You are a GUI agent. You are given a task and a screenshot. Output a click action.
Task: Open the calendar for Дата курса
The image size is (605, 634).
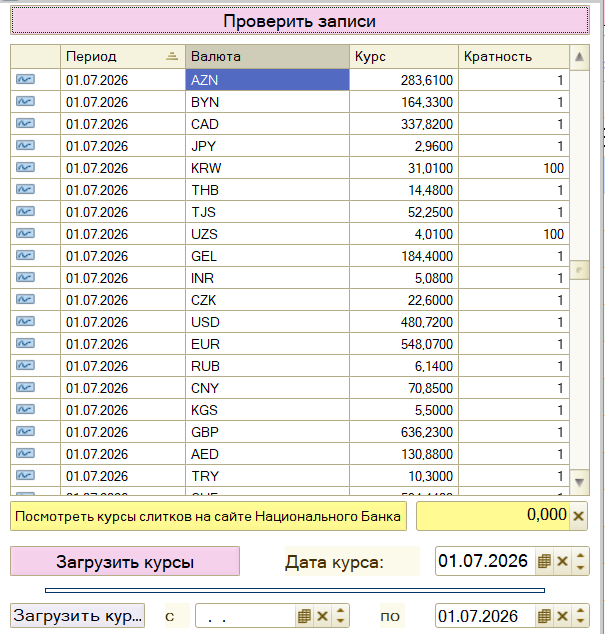coord(544,561)
